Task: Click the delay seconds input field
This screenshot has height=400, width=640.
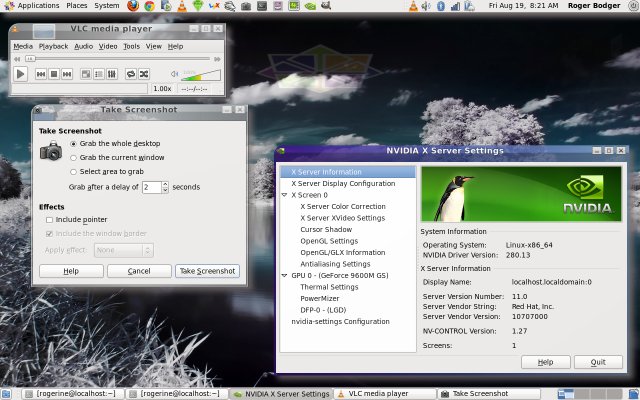Action: tap(151, 187)
